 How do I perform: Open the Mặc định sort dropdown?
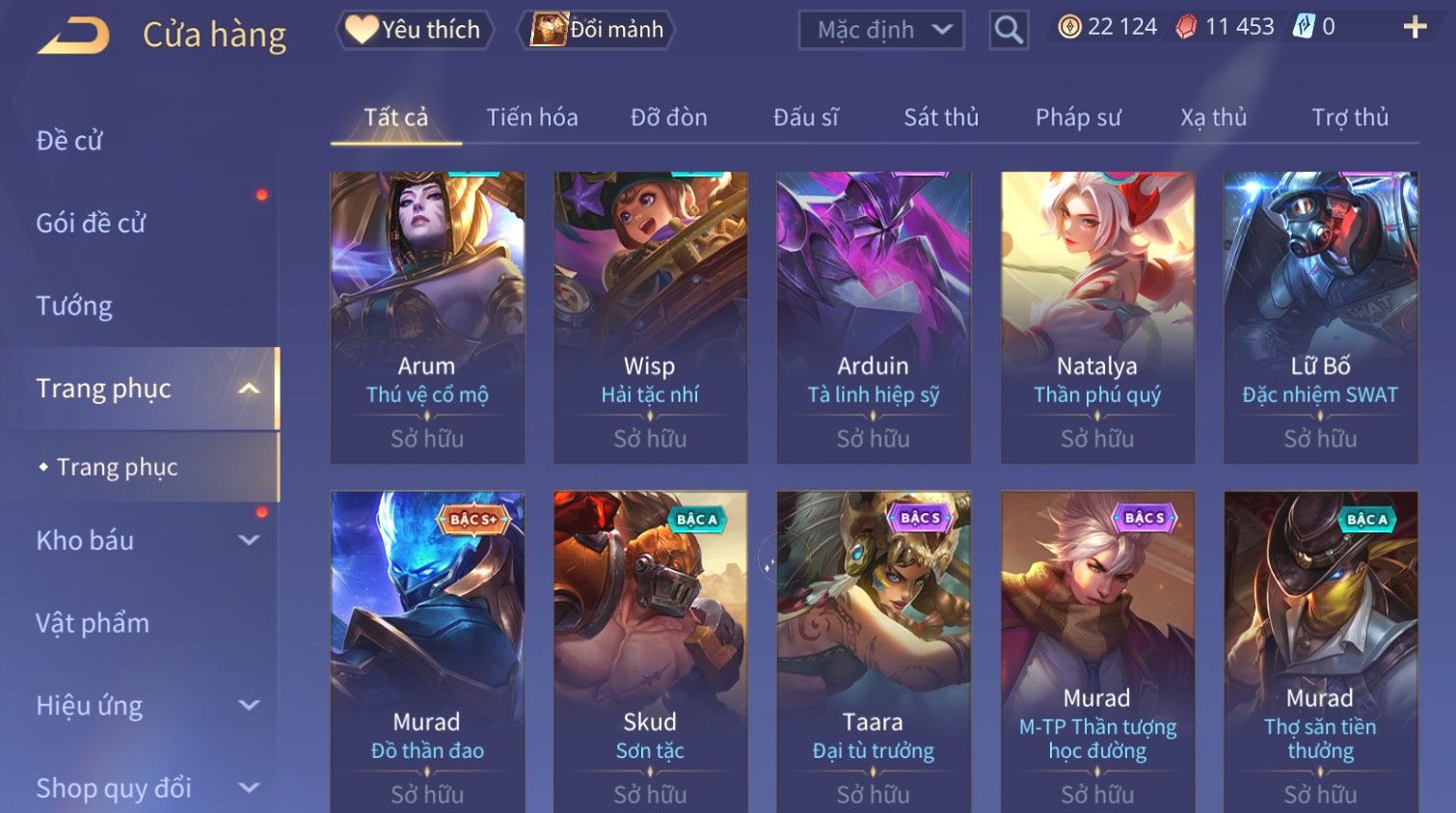pyautogui.click(x=881, y=30)
